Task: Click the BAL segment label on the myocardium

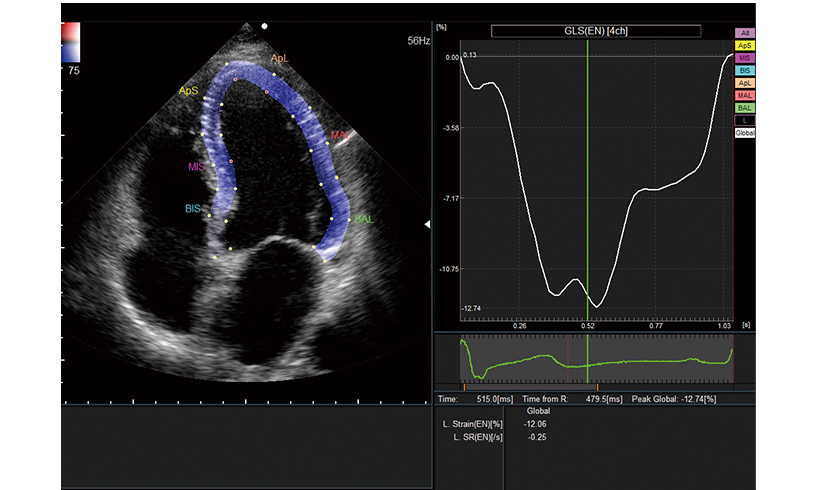Action: click(364, 219)
